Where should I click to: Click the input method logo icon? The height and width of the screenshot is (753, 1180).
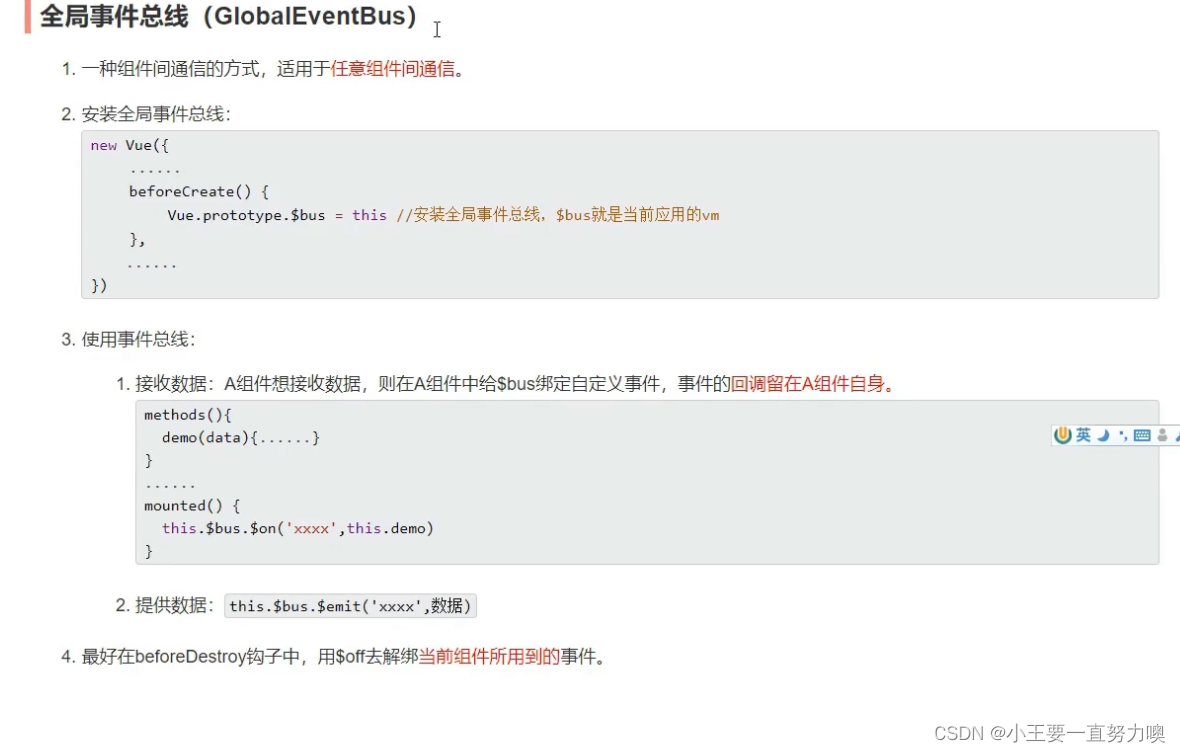(x=1062, y=435)
